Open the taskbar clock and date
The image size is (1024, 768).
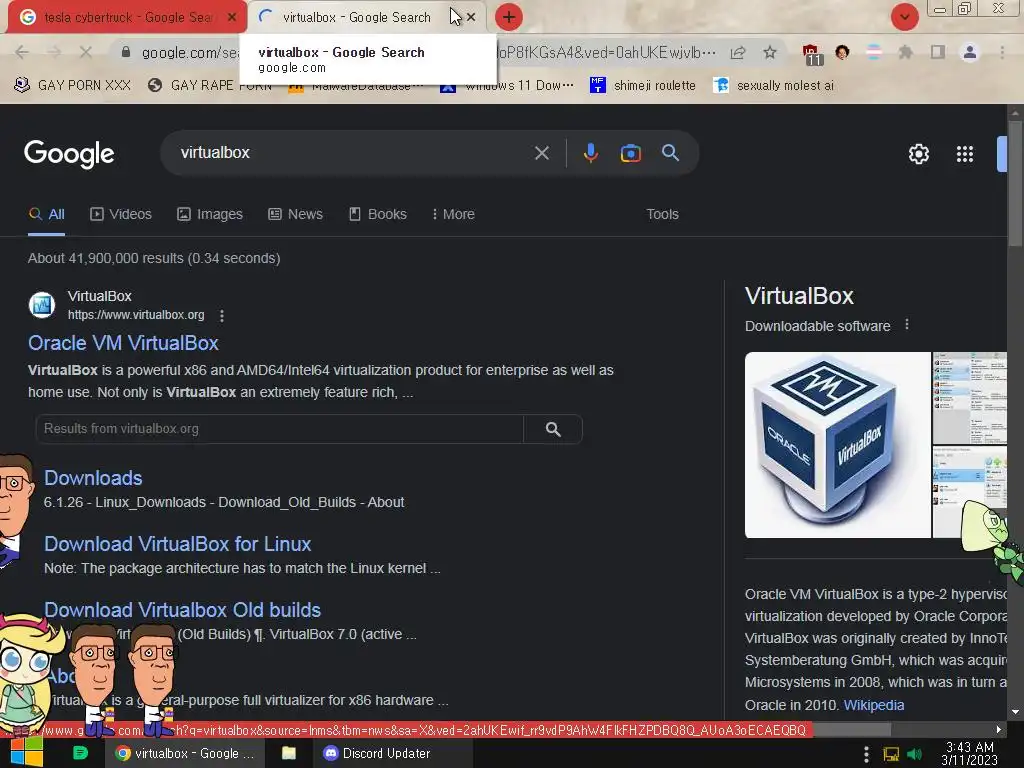(x=969, y=754)
